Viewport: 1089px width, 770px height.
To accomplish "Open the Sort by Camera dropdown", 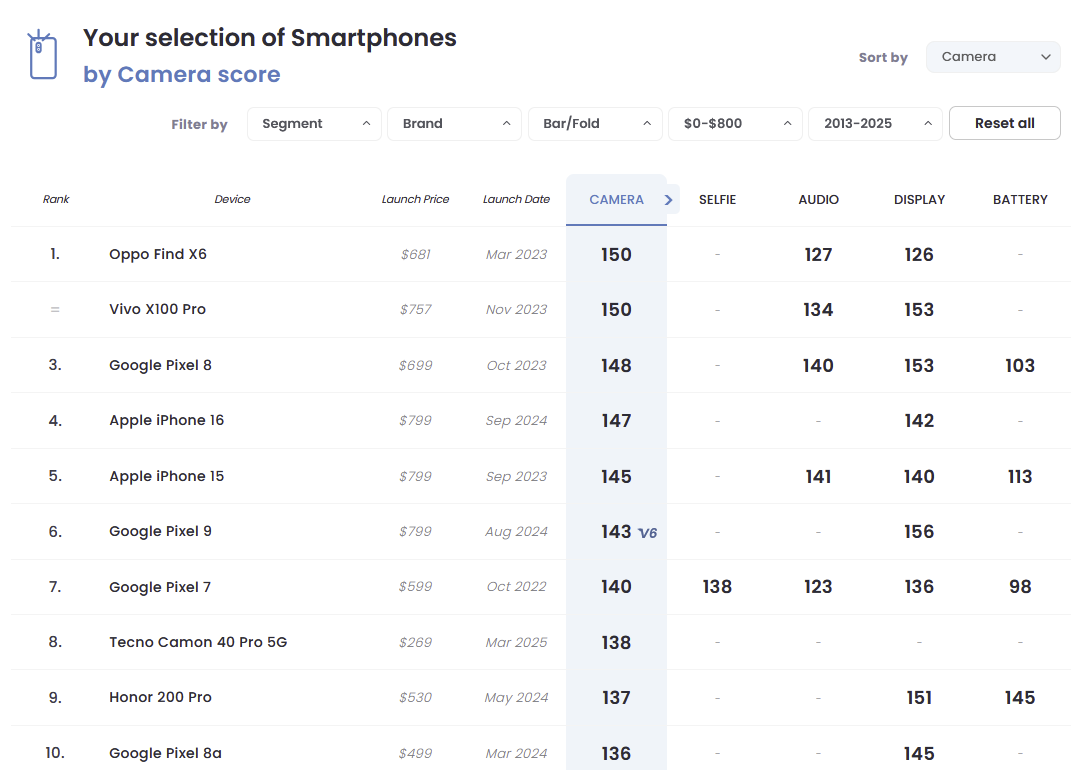I will pyautogui.click(x=992, y=57).
